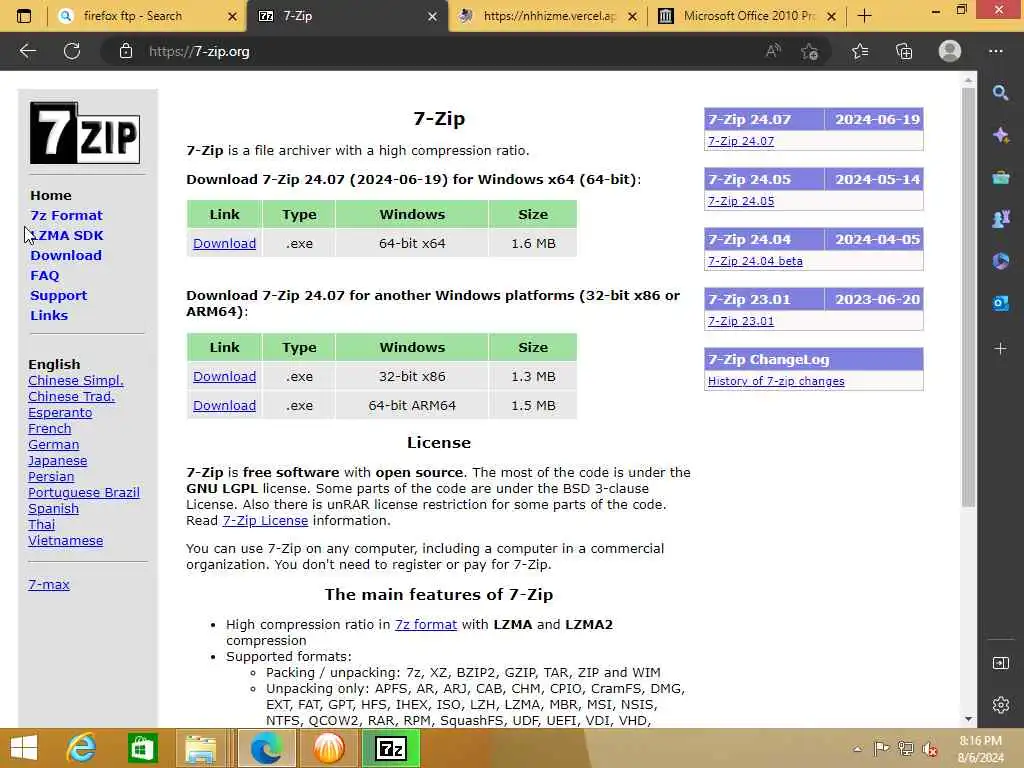This screenshot has height=768, width=1024.
Task: Open 7-Zip 24.07 news link
Action: coord(741,141)
